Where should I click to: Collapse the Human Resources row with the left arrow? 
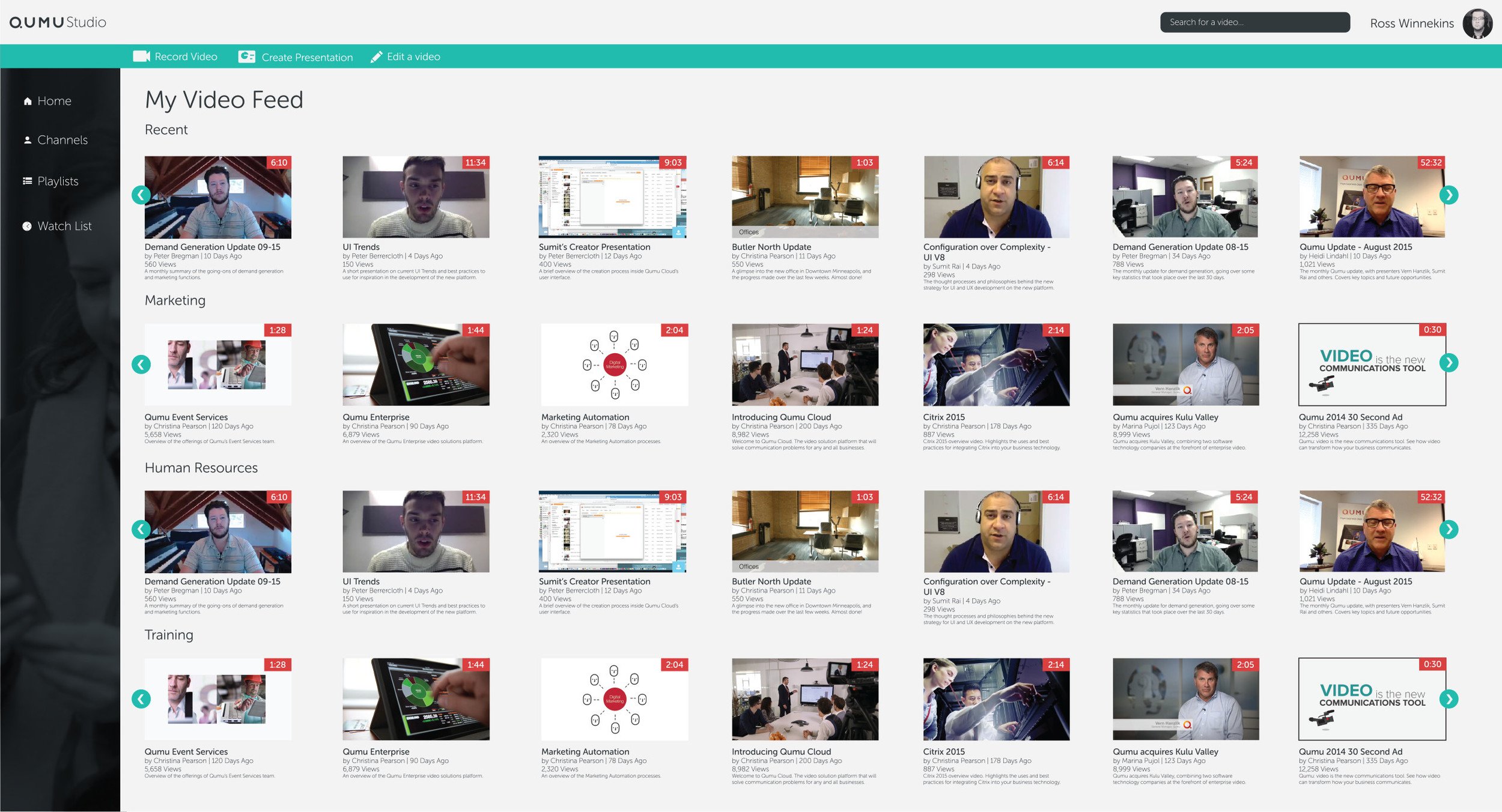tap(141, 529)
